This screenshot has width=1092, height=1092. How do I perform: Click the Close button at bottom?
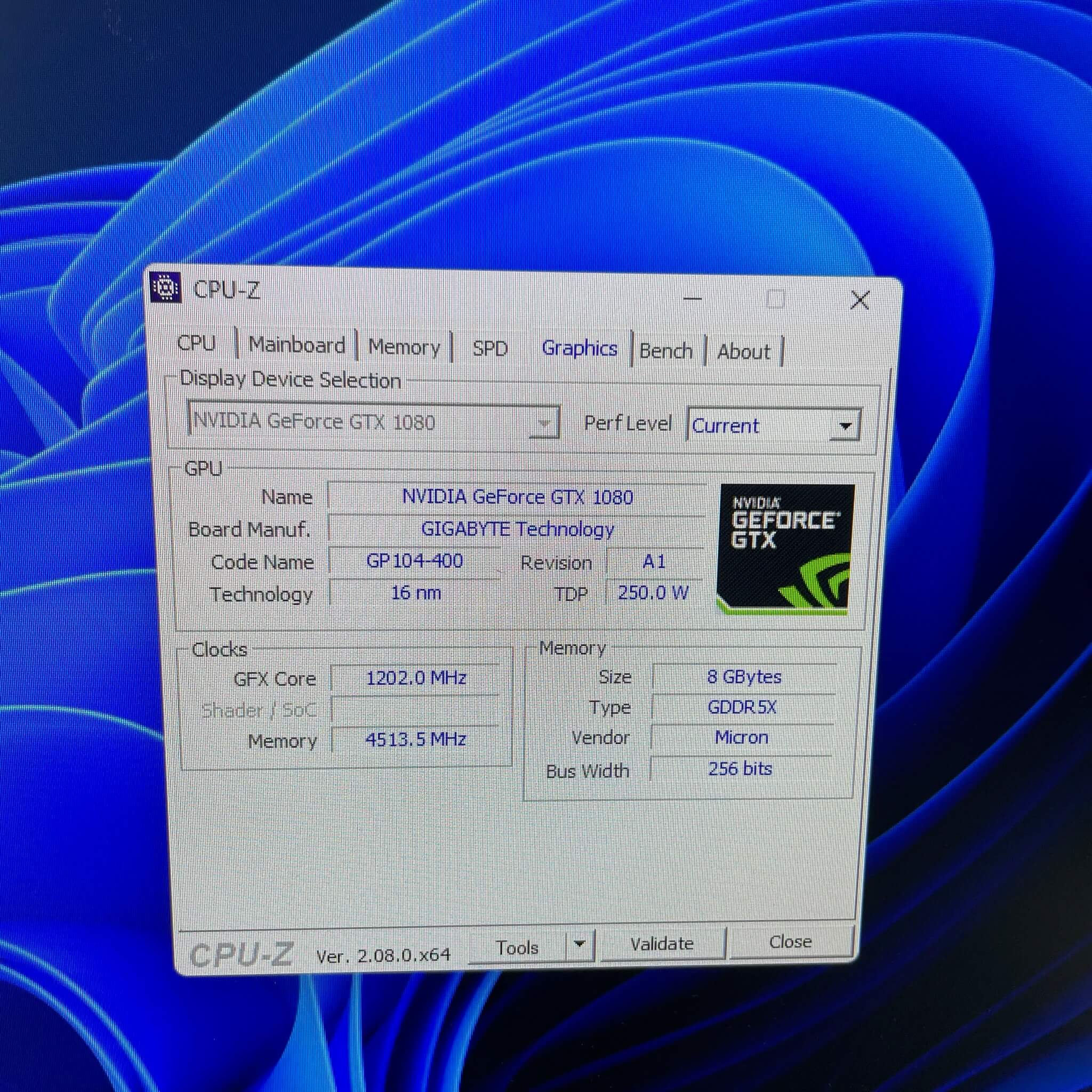[x=790, y=942]
